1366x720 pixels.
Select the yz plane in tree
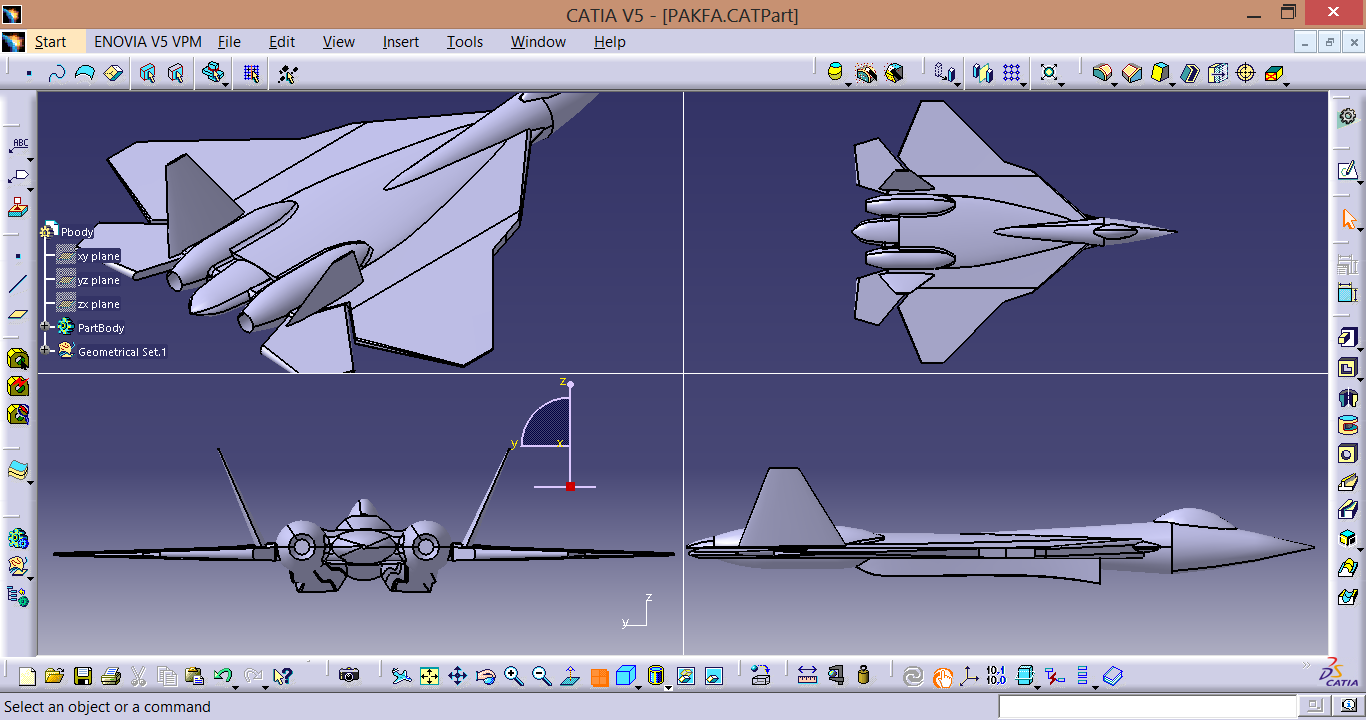pyautogui.click(x=98, y=280)
